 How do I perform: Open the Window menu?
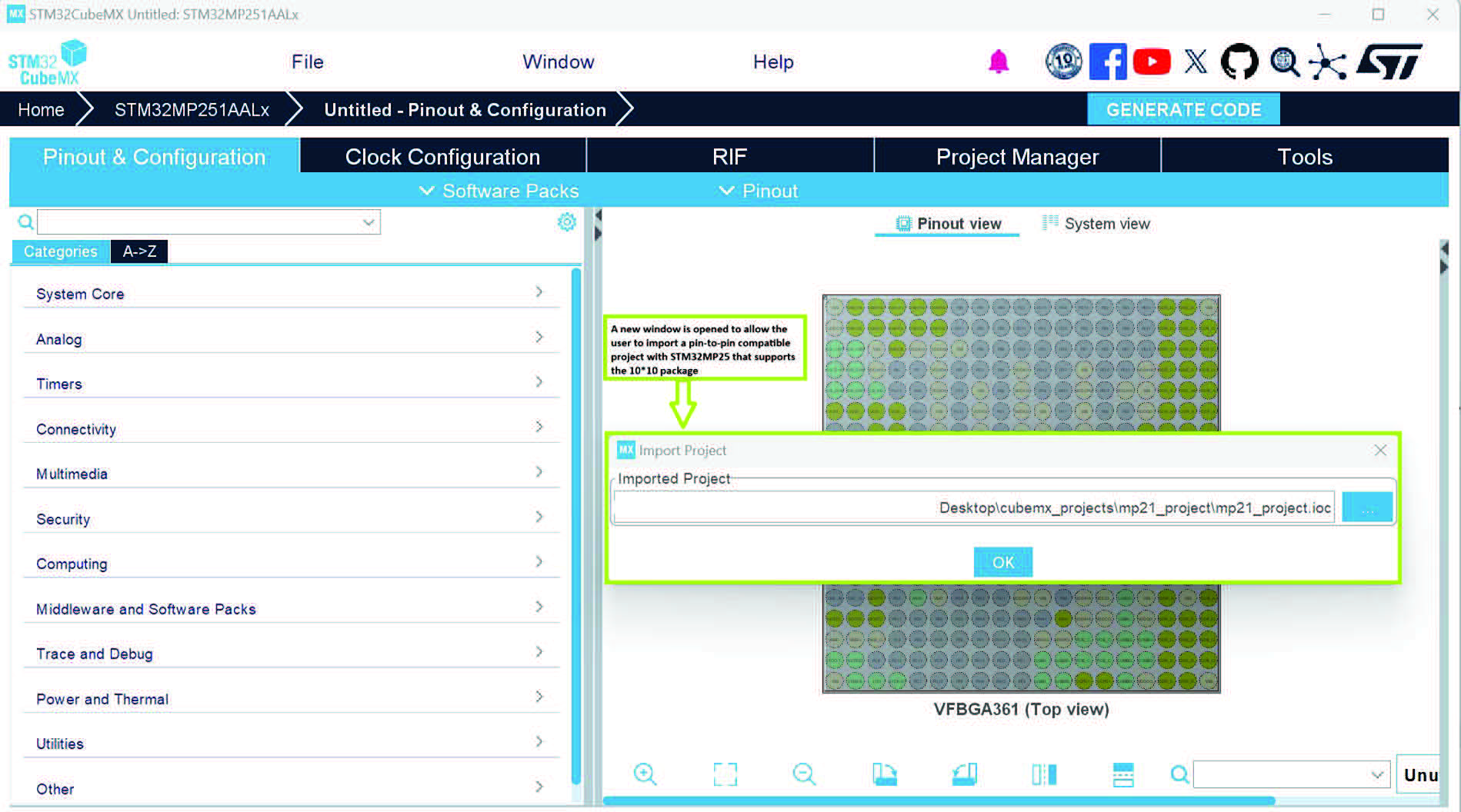tap(559, 62)
